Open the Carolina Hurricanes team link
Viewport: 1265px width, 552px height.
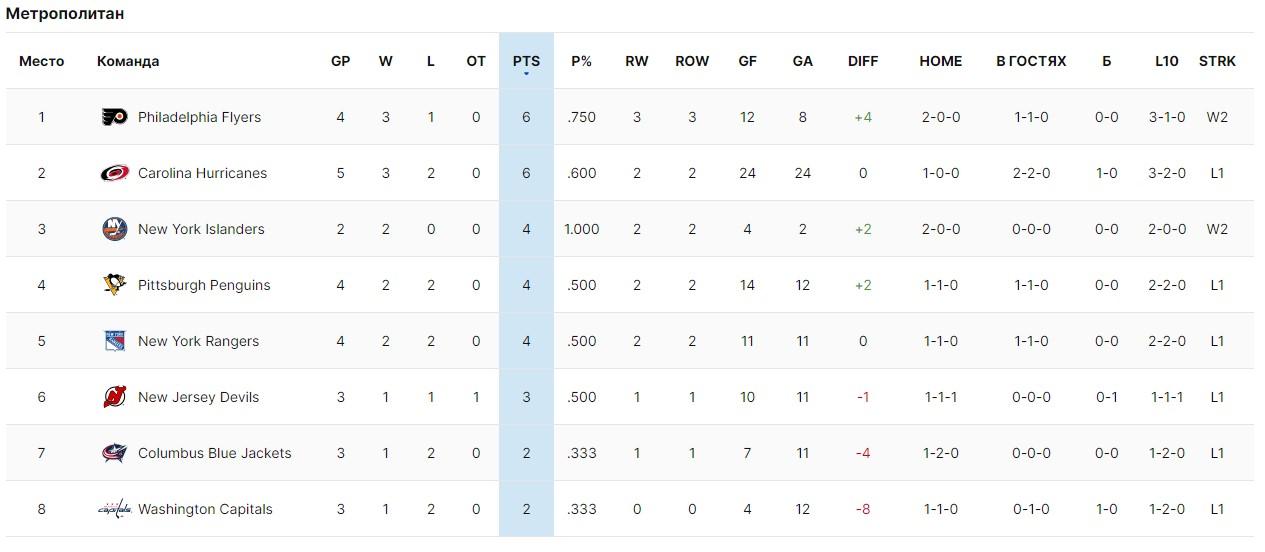click(202, 173)
